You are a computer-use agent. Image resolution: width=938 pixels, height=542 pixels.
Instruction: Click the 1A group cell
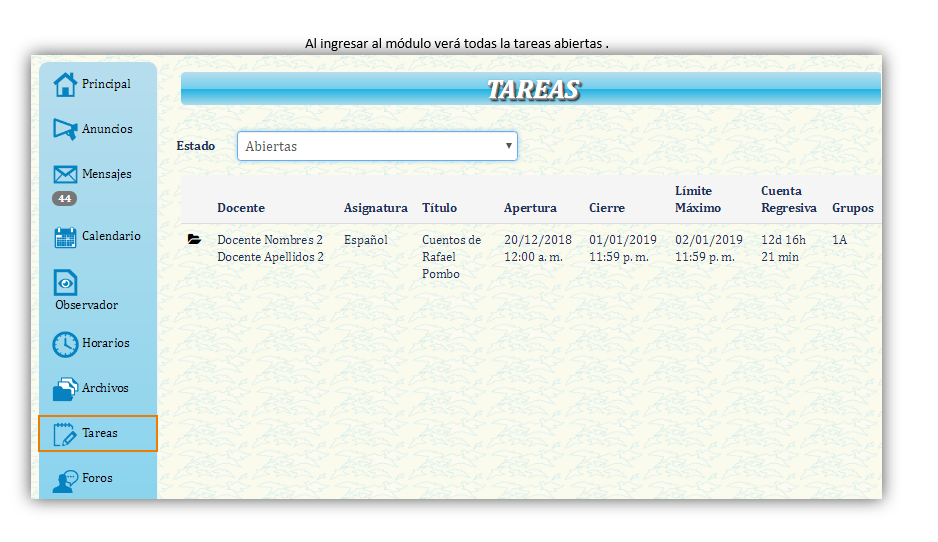click(x=839, y=240)
